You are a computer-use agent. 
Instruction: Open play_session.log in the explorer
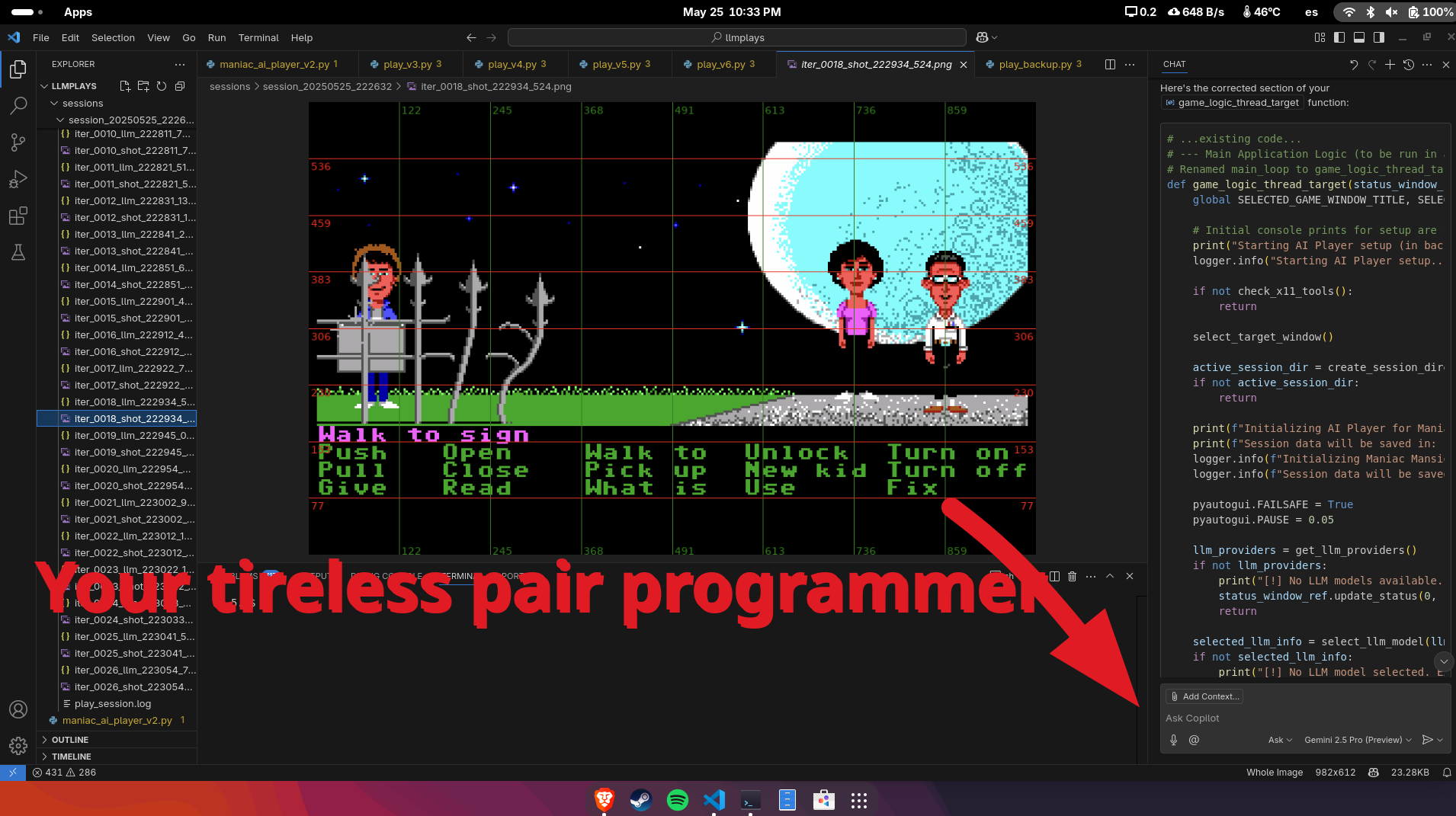(113, 704)
